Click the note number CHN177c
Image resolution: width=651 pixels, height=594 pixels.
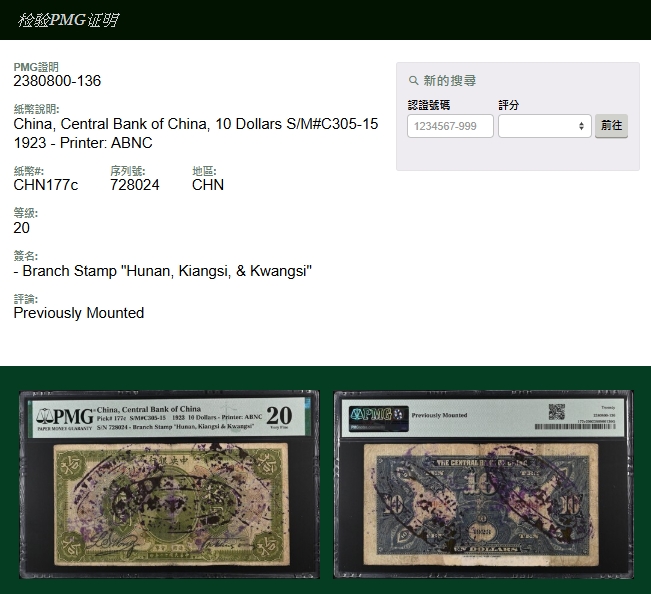[45, 185]
